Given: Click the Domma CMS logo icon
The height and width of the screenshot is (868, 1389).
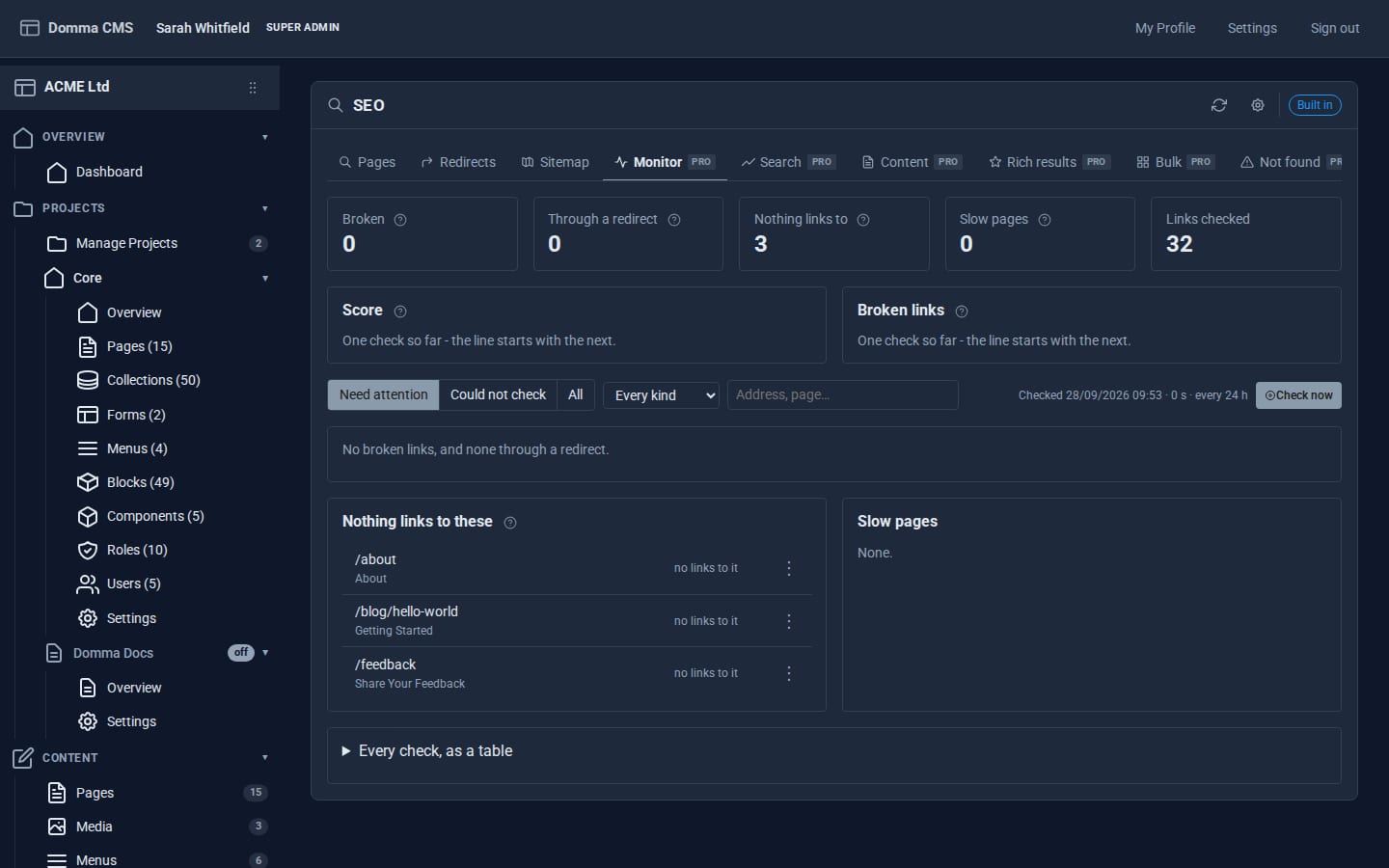Looking at the screenshot, I should 30,28.
